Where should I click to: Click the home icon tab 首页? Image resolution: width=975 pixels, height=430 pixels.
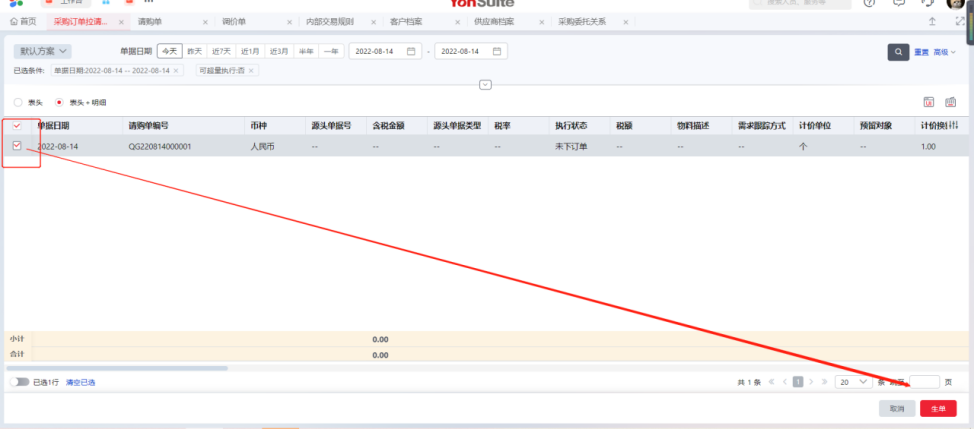click(22, 21)
